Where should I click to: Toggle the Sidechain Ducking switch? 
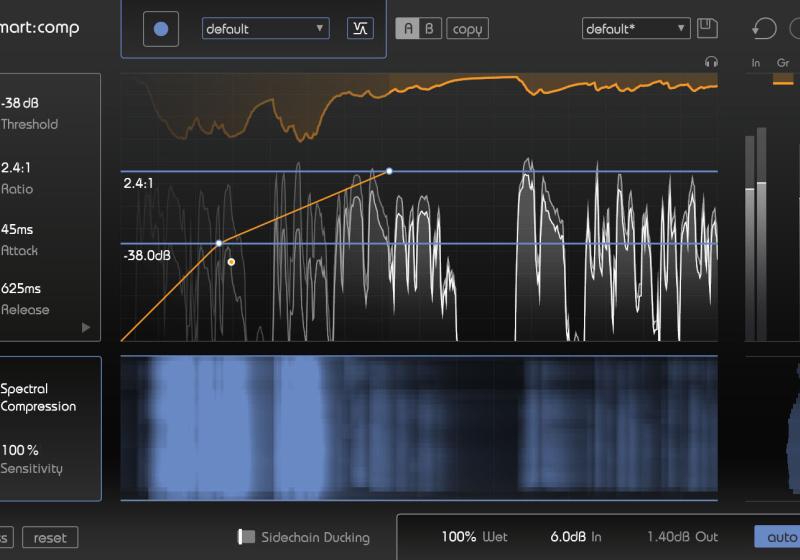(x=246, y=537)
